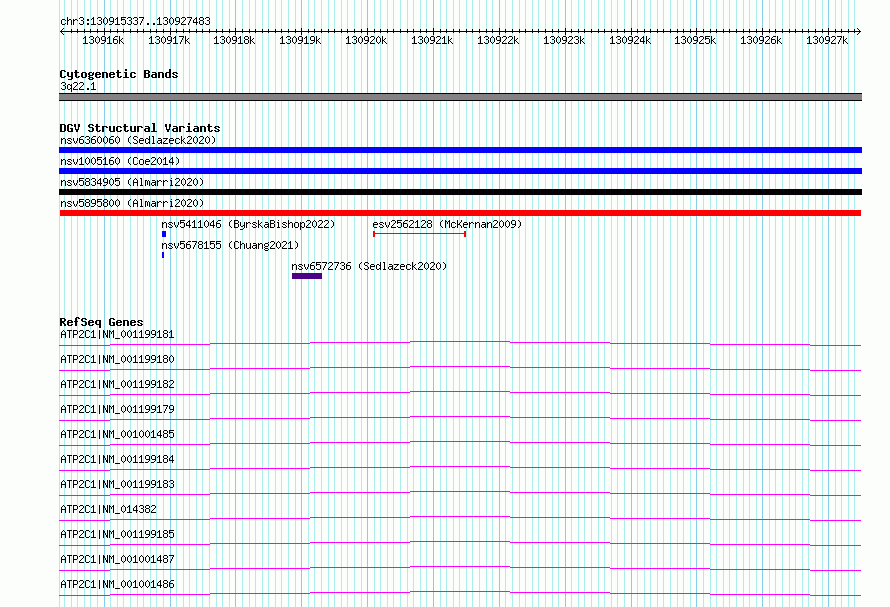Click the gray 3q22.1 cytogenetic band bar
Screen dimensions: 890x607
tap(460, 97)
